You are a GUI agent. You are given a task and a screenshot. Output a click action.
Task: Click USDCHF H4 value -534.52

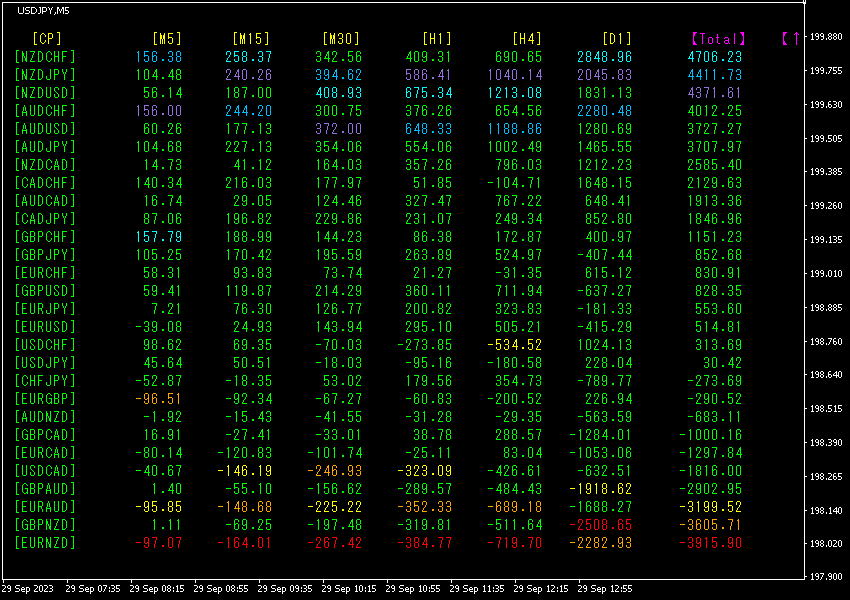[x=514, y=345]
